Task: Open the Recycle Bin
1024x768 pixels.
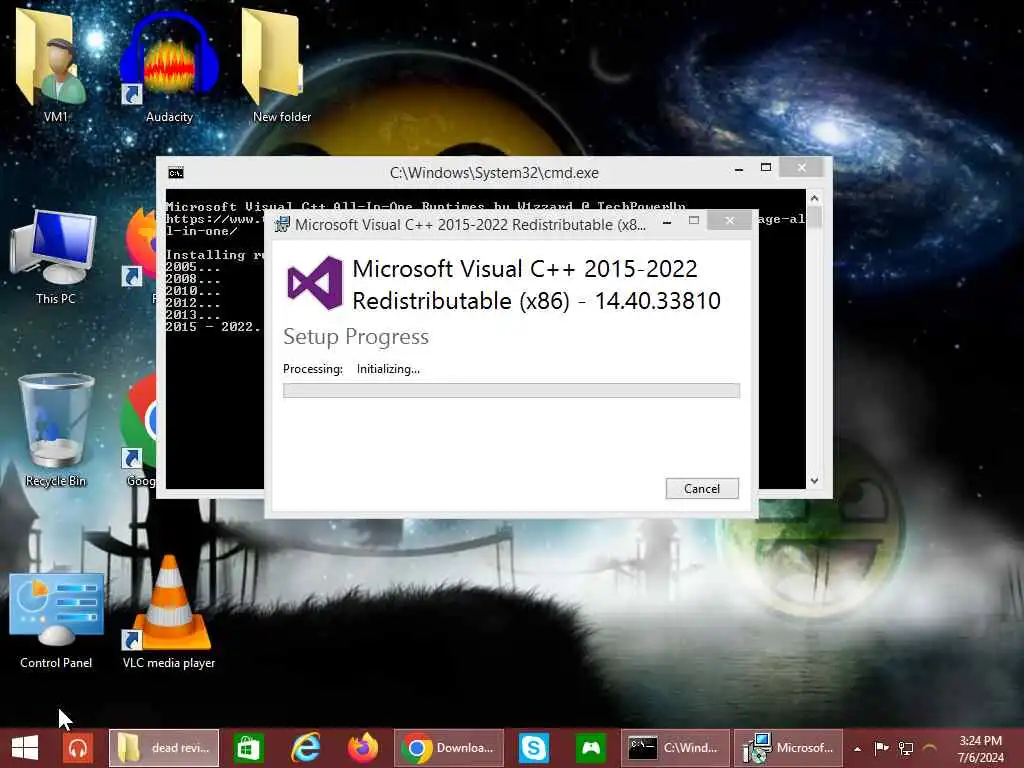Action: pyautogui.click(x=56, y=431)
